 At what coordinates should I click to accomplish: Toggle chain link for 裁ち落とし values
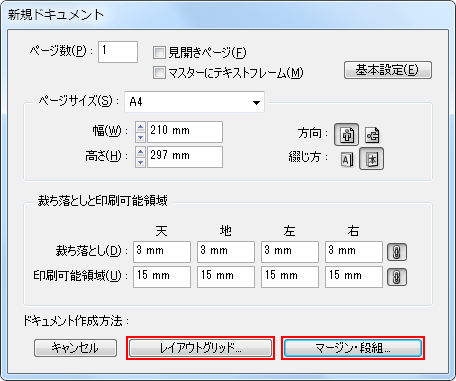(397, 252)
